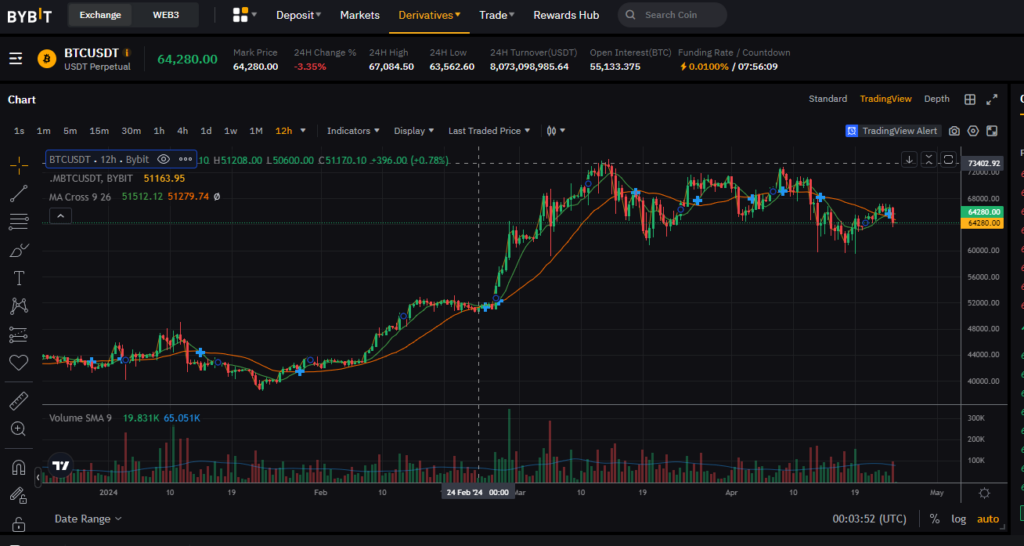
Task: Select the 1h timeframe
Action: tap(159, 131)
